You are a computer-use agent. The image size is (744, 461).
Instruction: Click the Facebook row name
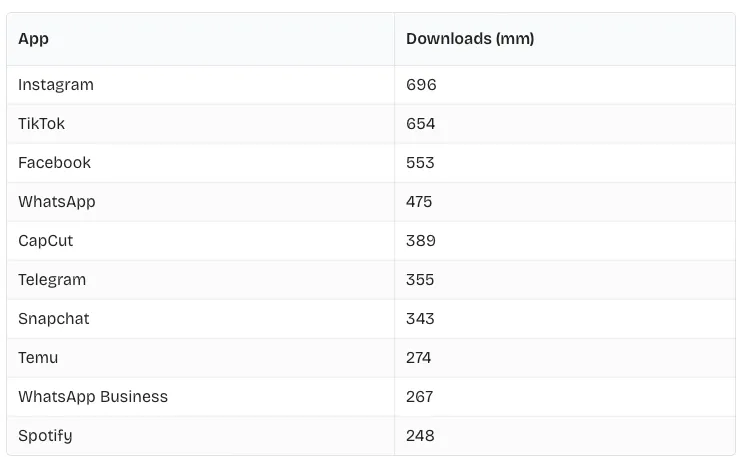pyautogui.click(x=54, y=163)
